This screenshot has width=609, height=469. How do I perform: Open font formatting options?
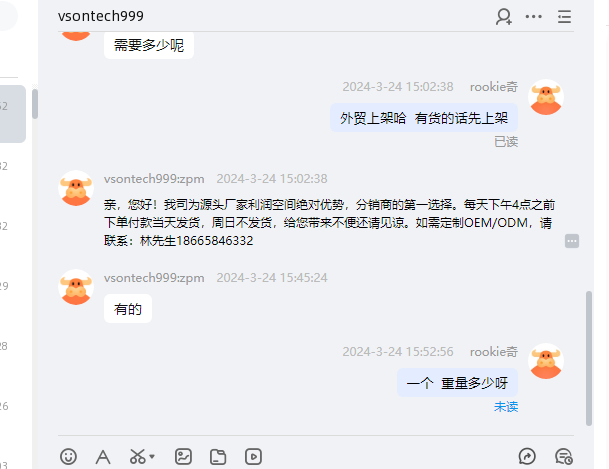tap(103, 457)
